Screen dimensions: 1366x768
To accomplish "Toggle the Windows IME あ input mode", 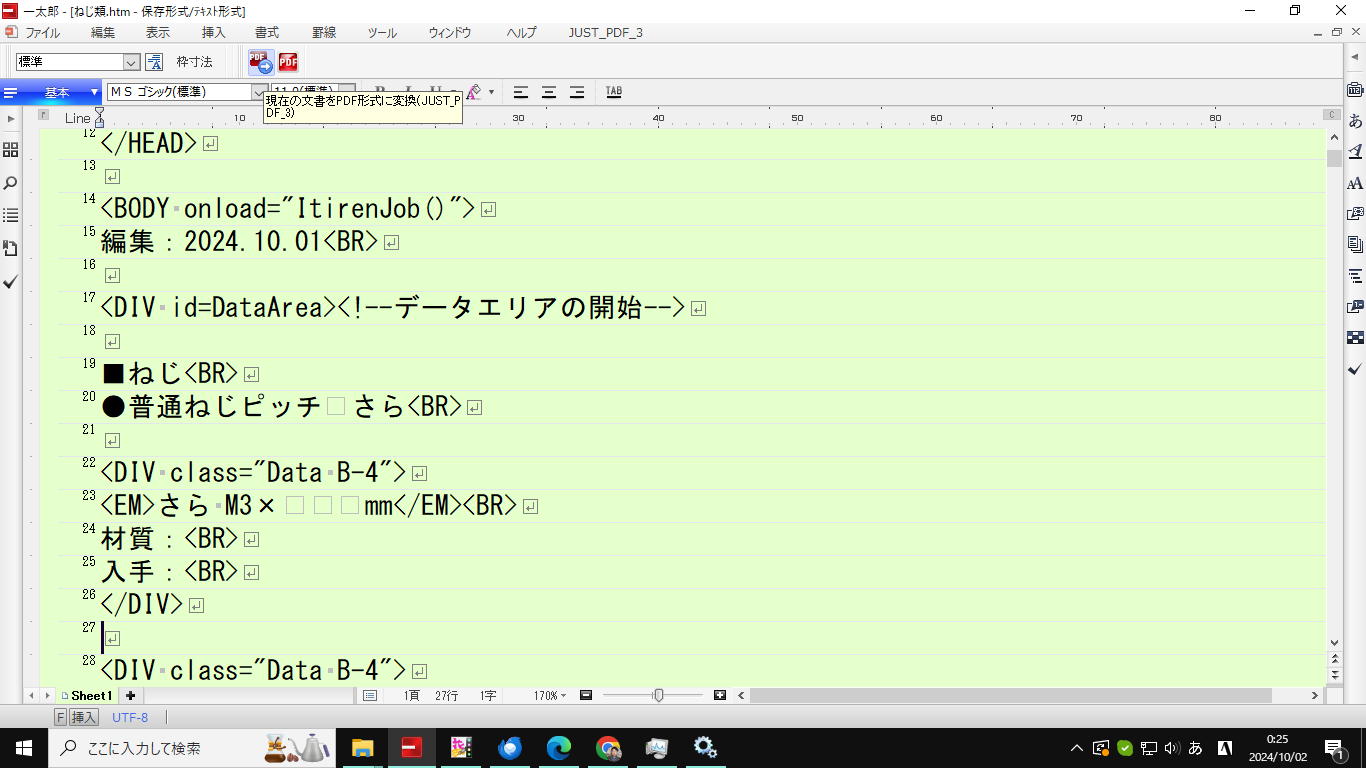I will tap(1195, 748).
